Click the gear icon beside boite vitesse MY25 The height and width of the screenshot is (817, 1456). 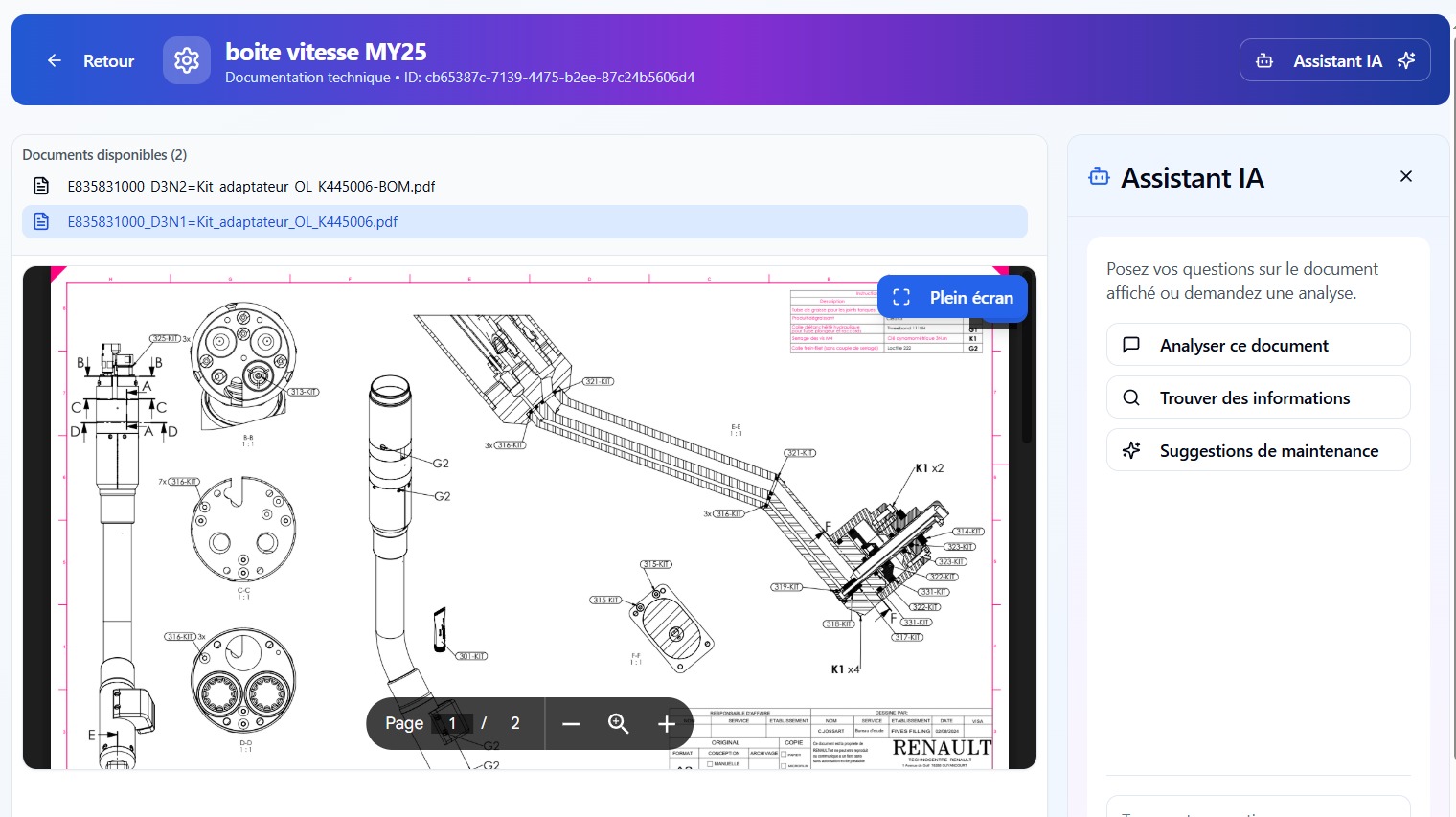187,60
